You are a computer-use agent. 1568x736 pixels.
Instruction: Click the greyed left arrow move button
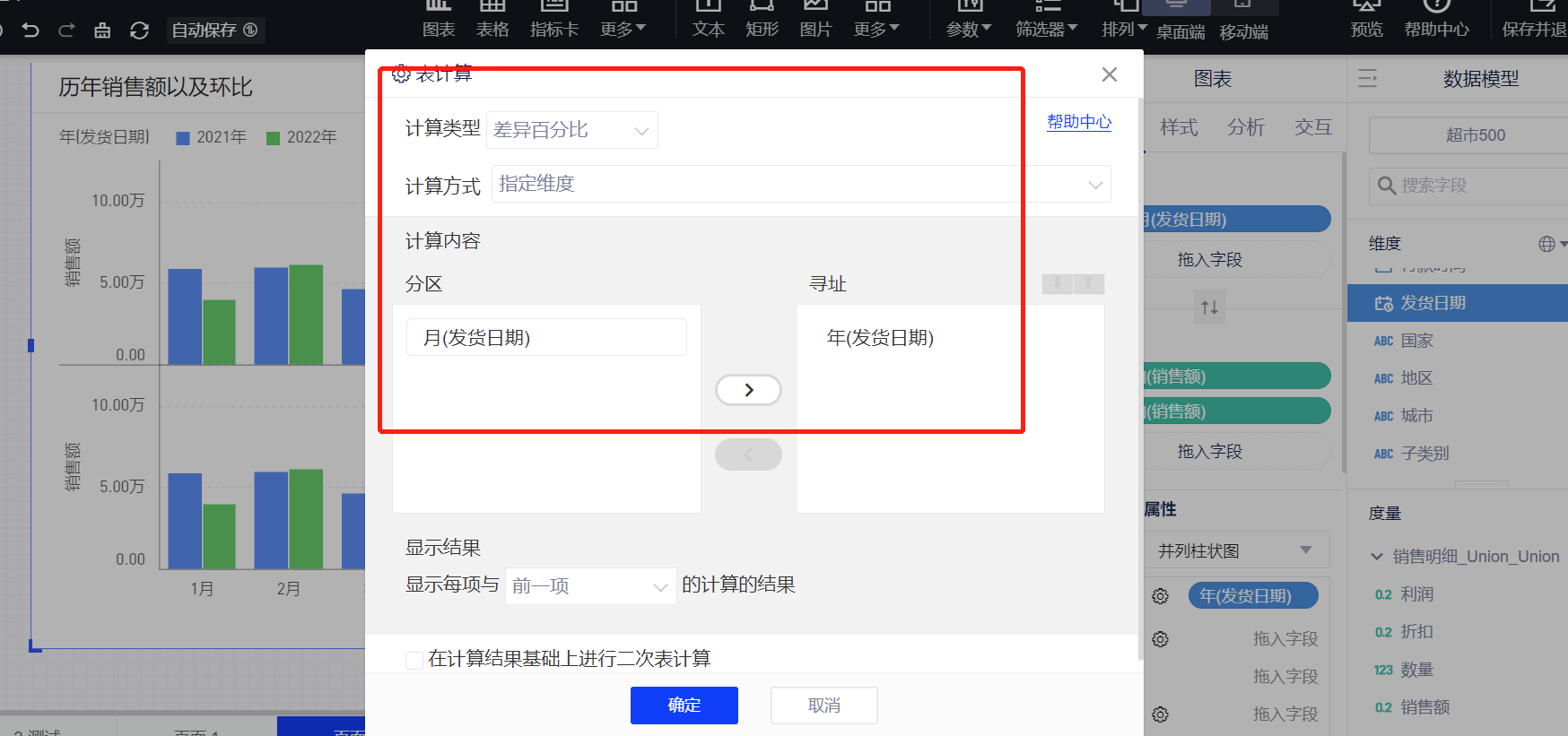748,455
